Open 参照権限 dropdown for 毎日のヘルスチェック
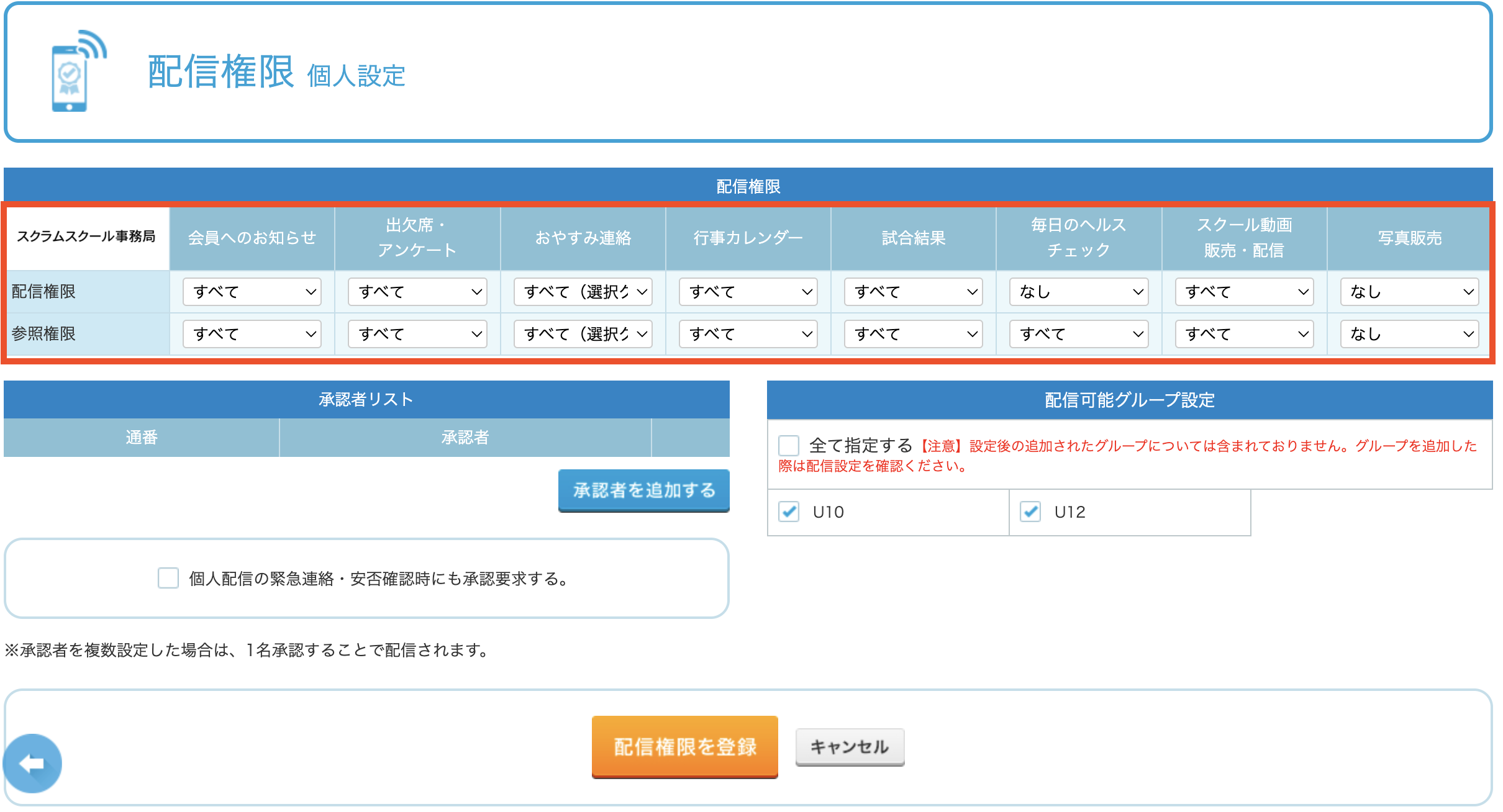 click(1079, 334)
